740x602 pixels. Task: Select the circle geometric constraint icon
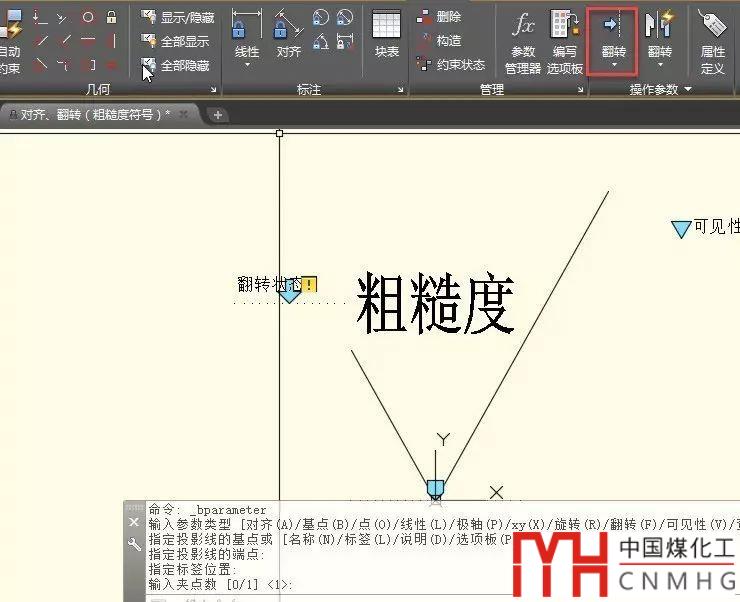(x=88, y=17)
